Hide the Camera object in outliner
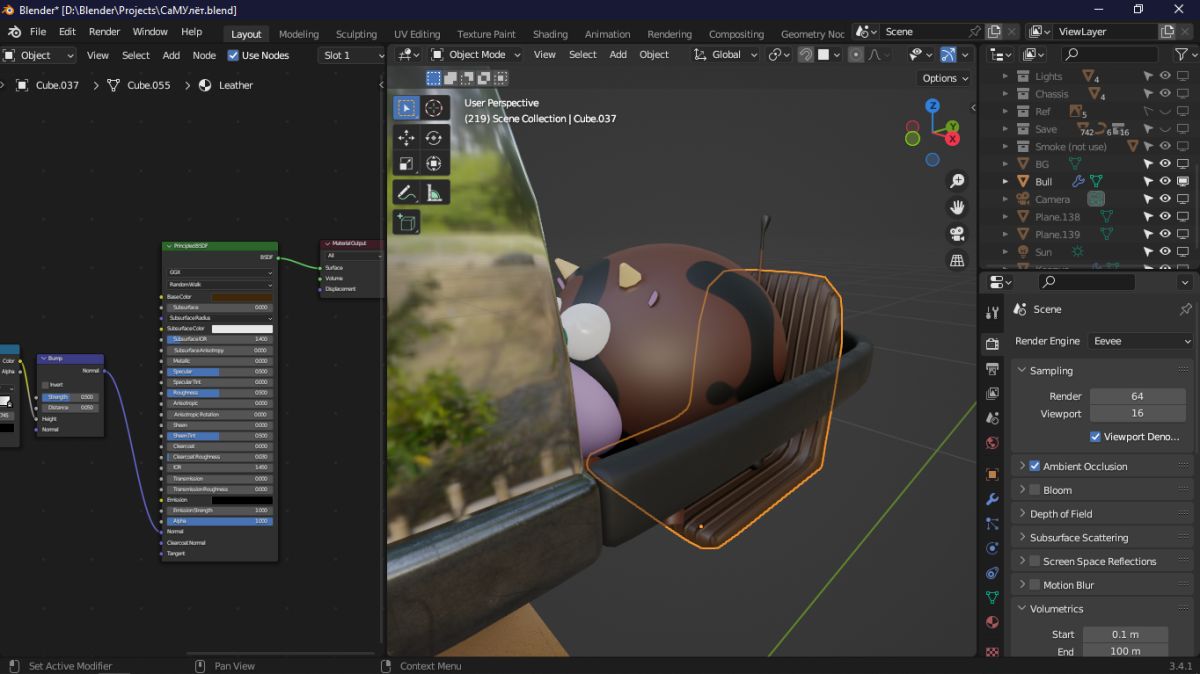The image size is (1200, 674). (x=1165, y=199)
